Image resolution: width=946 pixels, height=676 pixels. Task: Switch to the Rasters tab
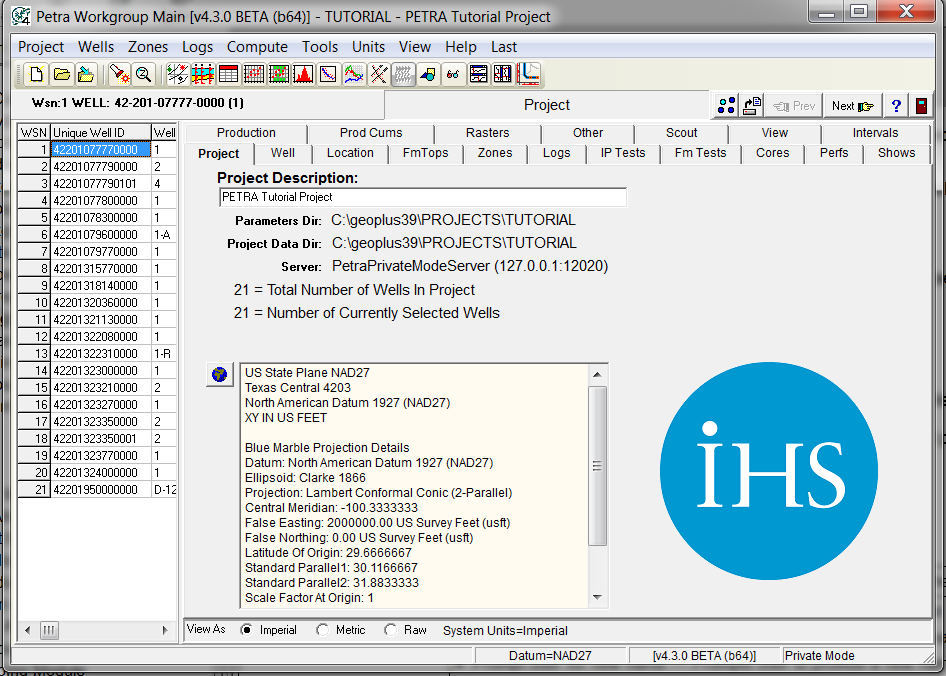[x=487, y=133]
